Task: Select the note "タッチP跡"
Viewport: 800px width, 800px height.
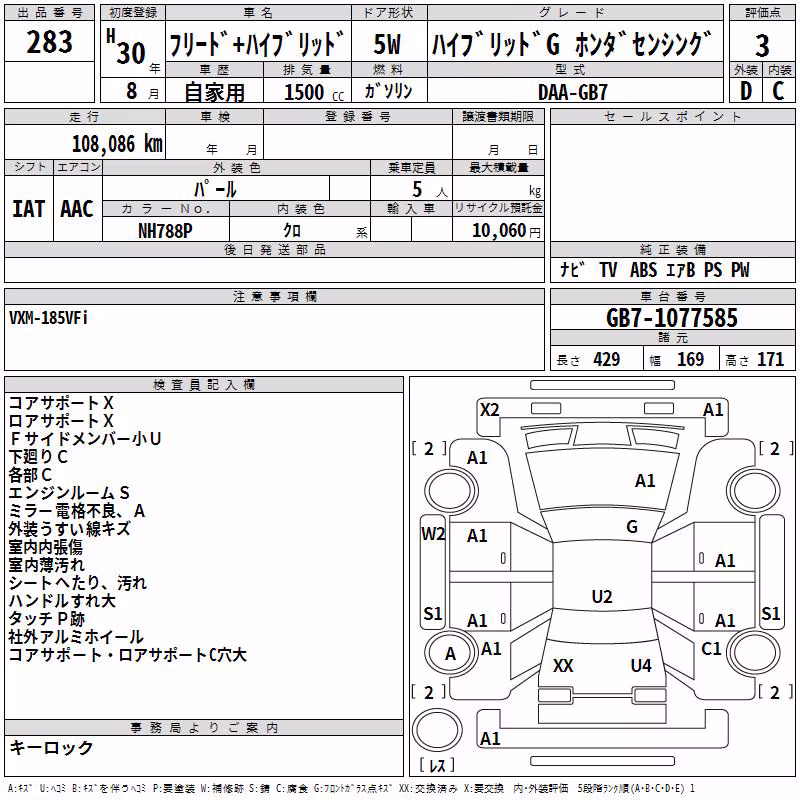Action: (x=46, y=618)
